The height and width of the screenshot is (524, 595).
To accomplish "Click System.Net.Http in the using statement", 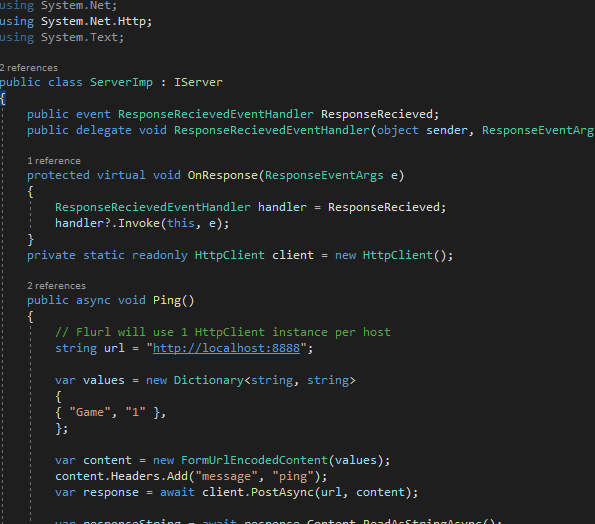I will point(93,21).
